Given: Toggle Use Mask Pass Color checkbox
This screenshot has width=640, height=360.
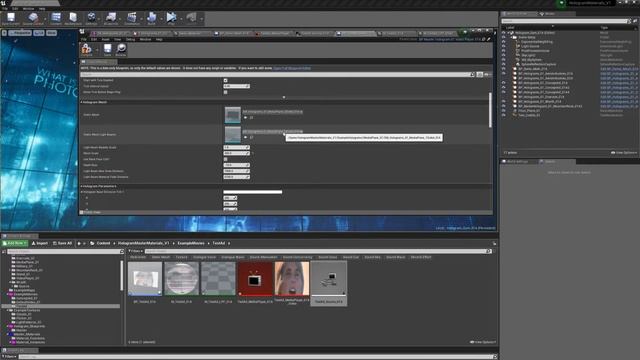Looking at the screenshot, I should pos(225,159).
